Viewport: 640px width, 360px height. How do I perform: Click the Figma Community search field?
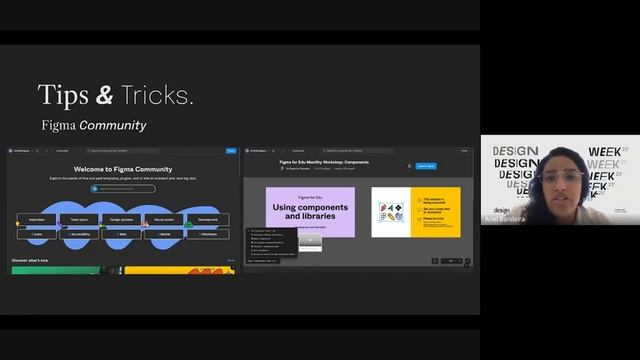pyautogui.click(x=123, y=189)
